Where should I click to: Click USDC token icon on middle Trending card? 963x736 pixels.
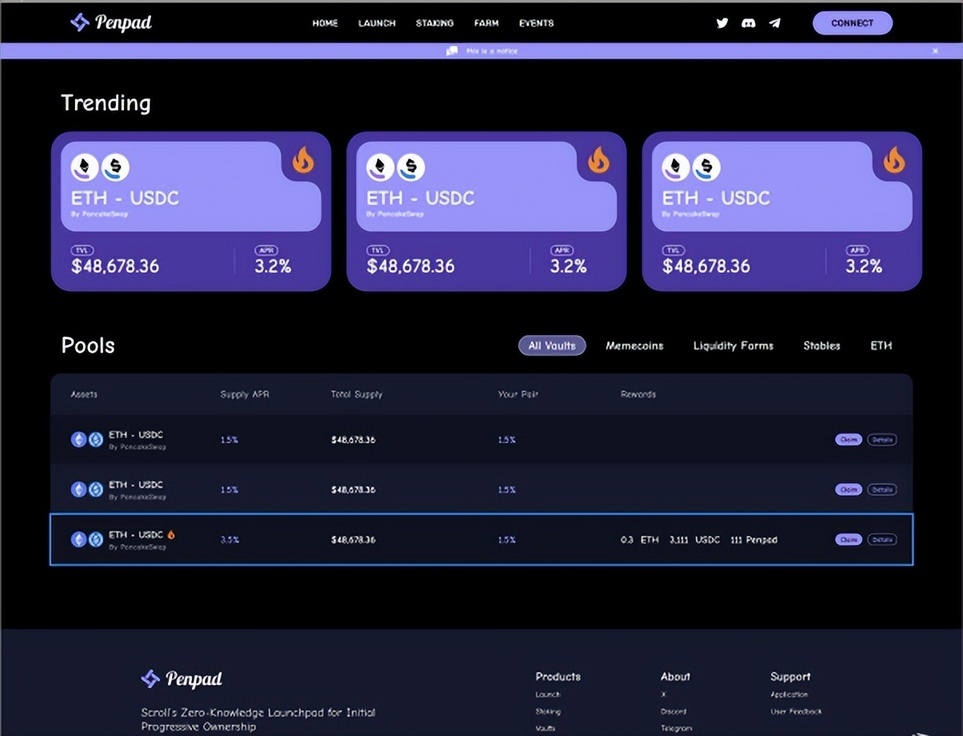[x=411, y=167]
